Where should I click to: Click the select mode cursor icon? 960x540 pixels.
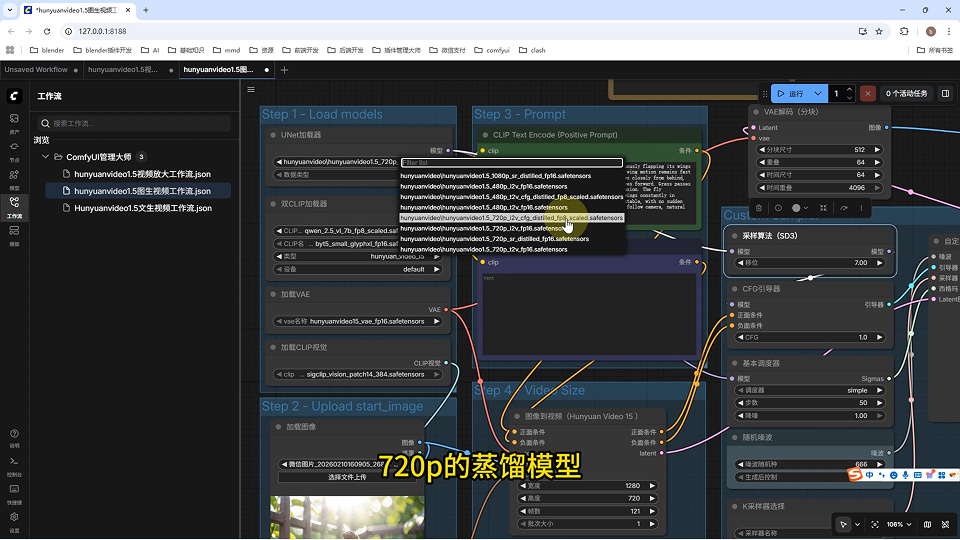tap(844, 525)
